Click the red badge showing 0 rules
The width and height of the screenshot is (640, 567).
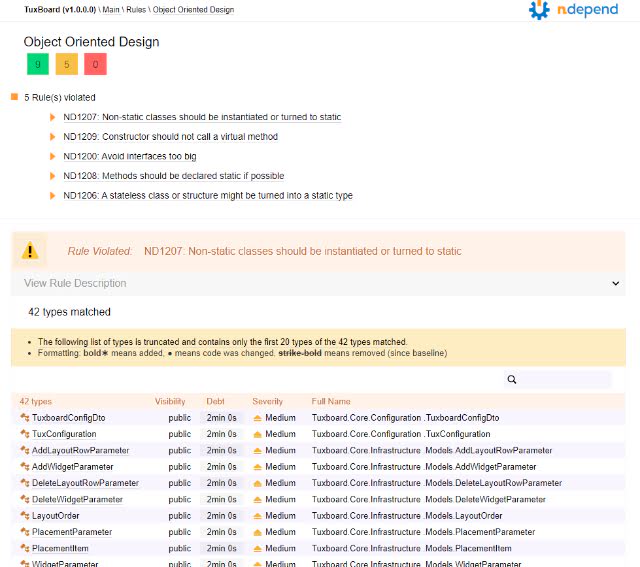tap(95, 64)
